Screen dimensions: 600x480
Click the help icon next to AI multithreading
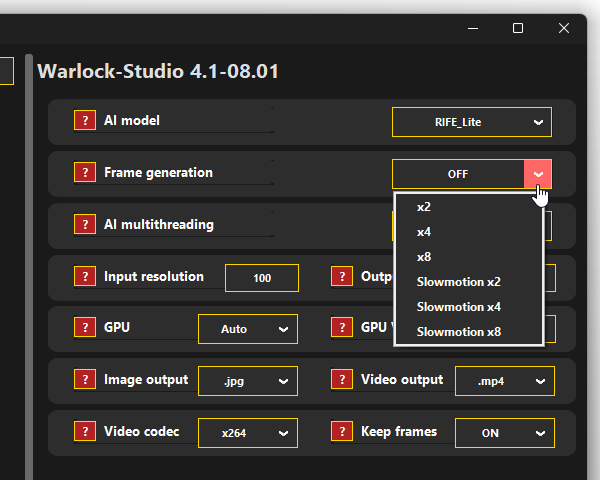tap(85, 225)
